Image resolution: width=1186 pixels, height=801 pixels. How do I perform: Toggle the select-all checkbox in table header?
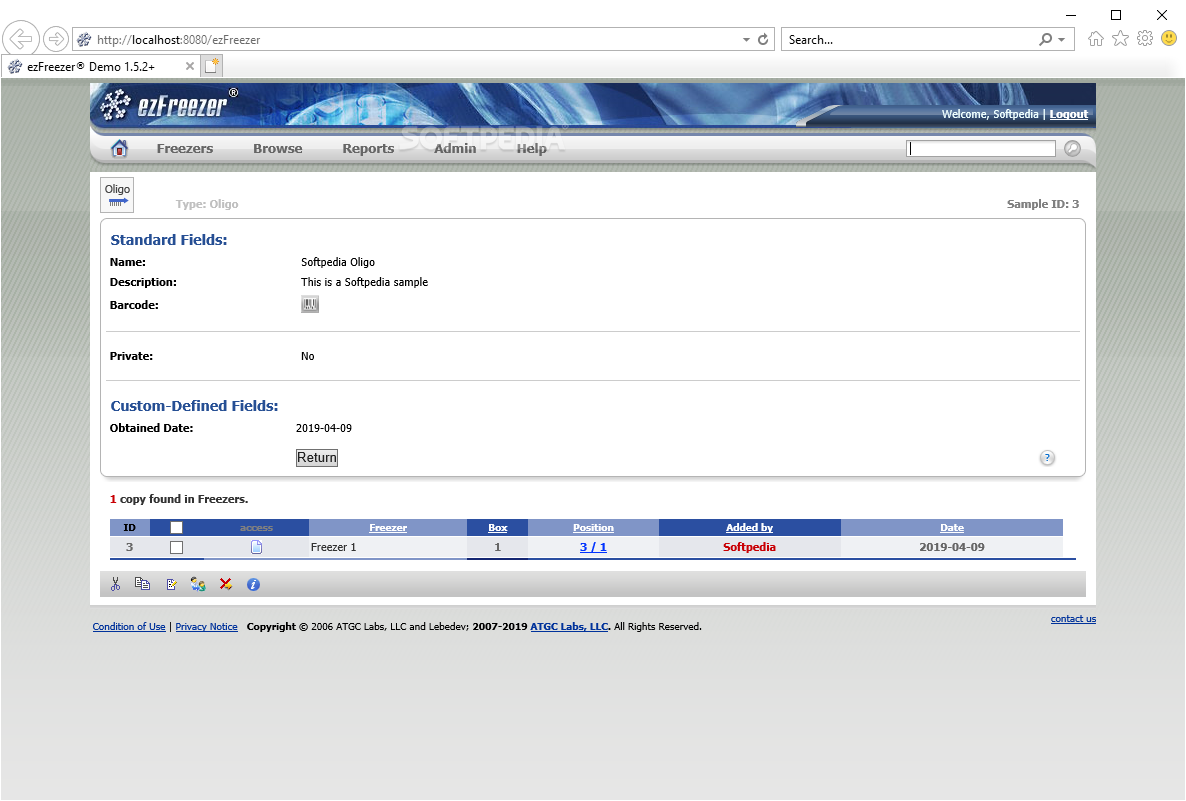pos(176,527)
